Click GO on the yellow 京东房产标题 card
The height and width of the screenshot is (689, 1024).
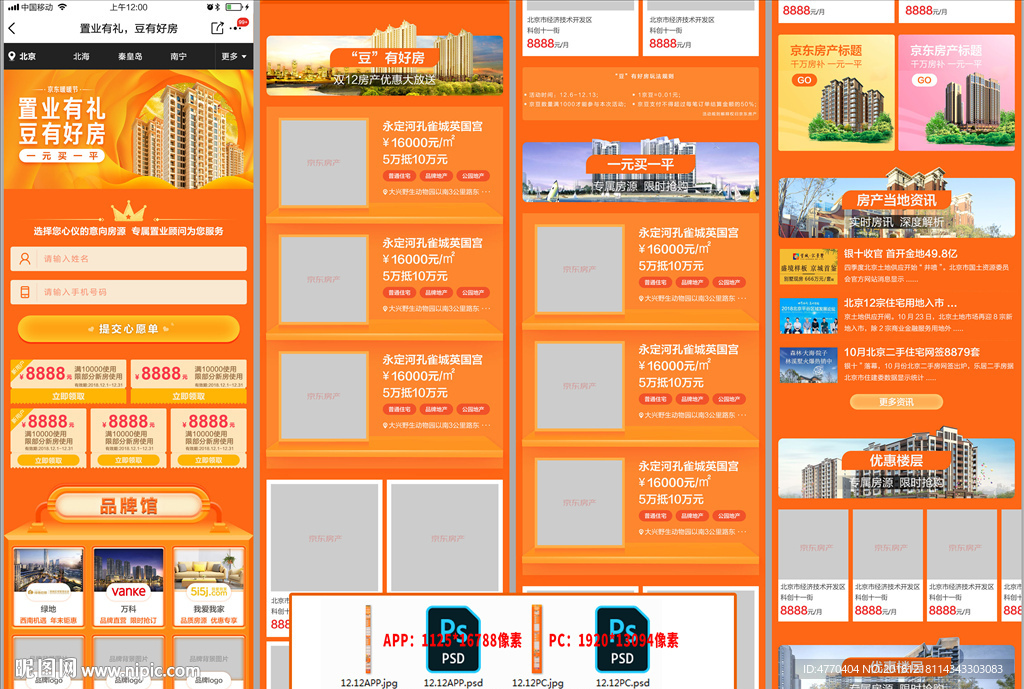[804, 80]
